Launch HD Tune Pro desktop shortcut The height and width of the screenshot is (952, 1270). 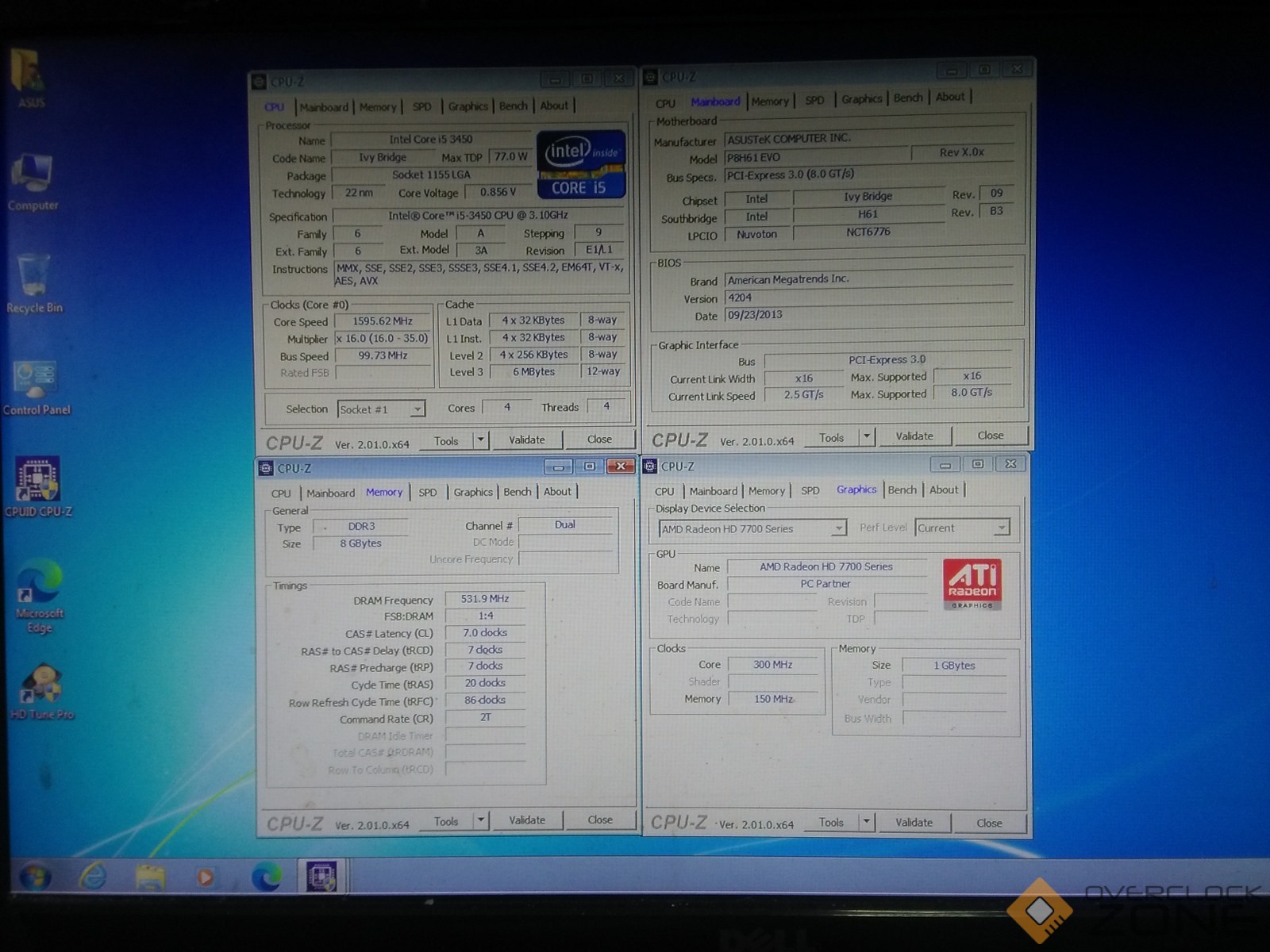point(41,692)
